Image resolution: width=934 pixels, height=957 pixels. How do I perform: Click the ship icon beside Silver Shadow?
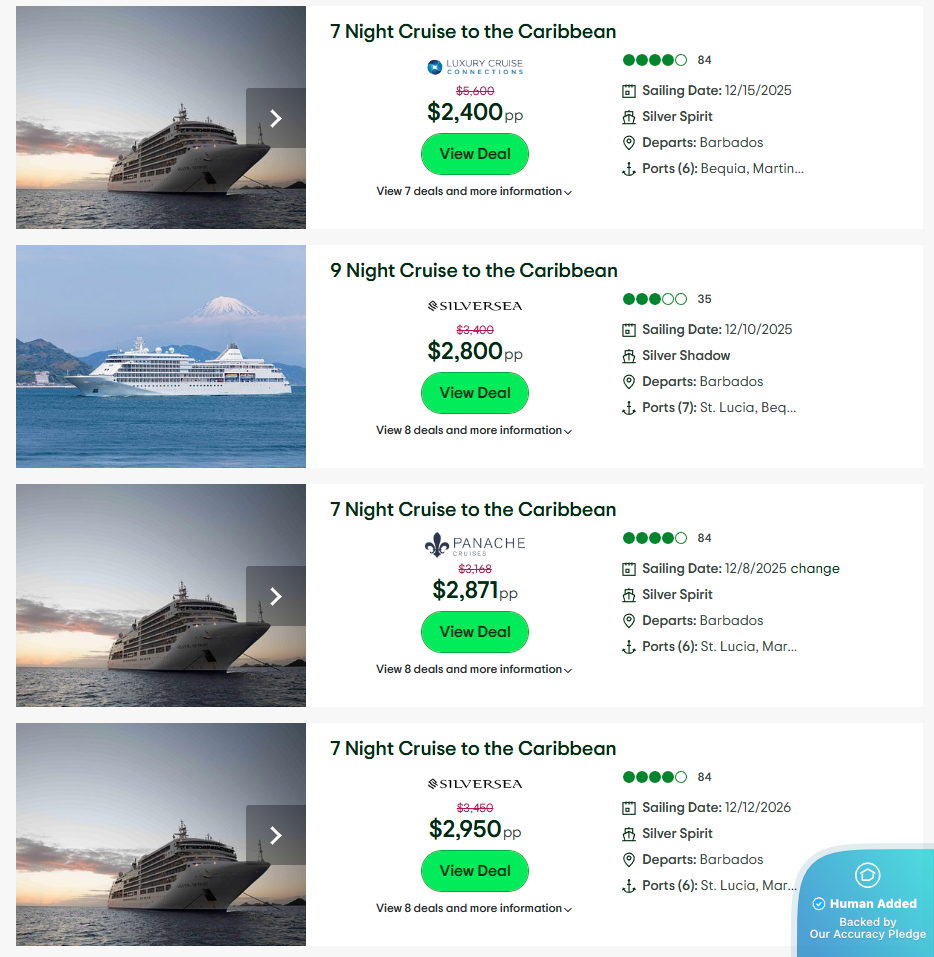629,355
